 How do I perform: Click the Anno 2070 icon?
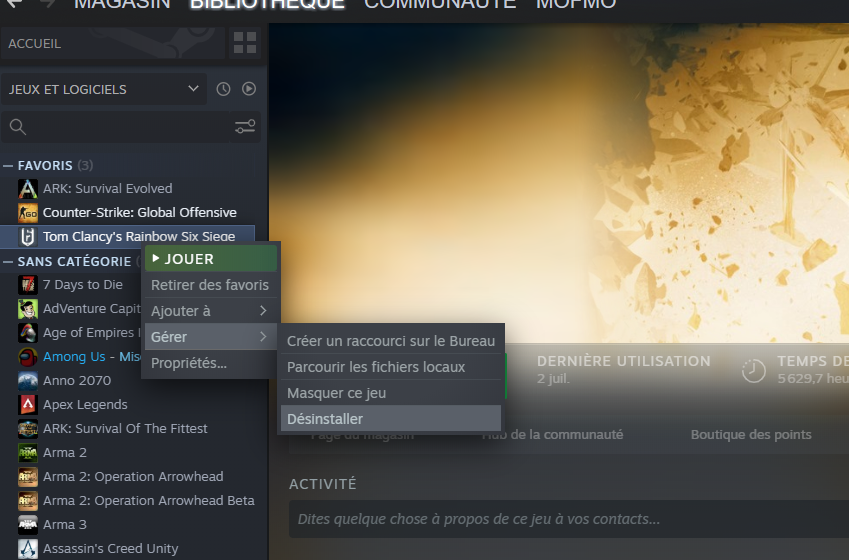[x=28, y=381]
